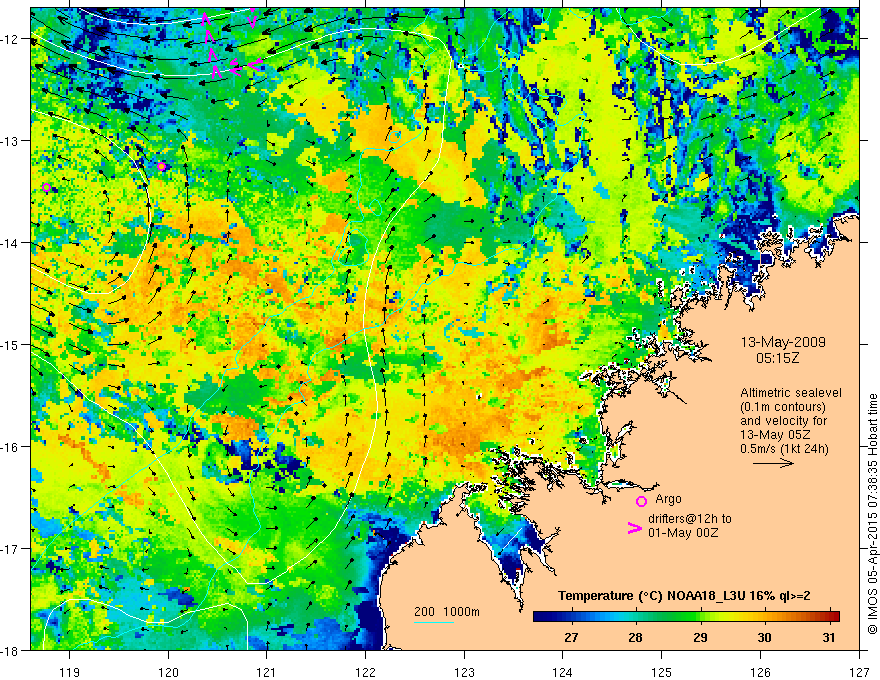Viewport: 880px width, 680px height.
Task: Click the 200 1000m depth label
Action: click(x=447, y=612)
